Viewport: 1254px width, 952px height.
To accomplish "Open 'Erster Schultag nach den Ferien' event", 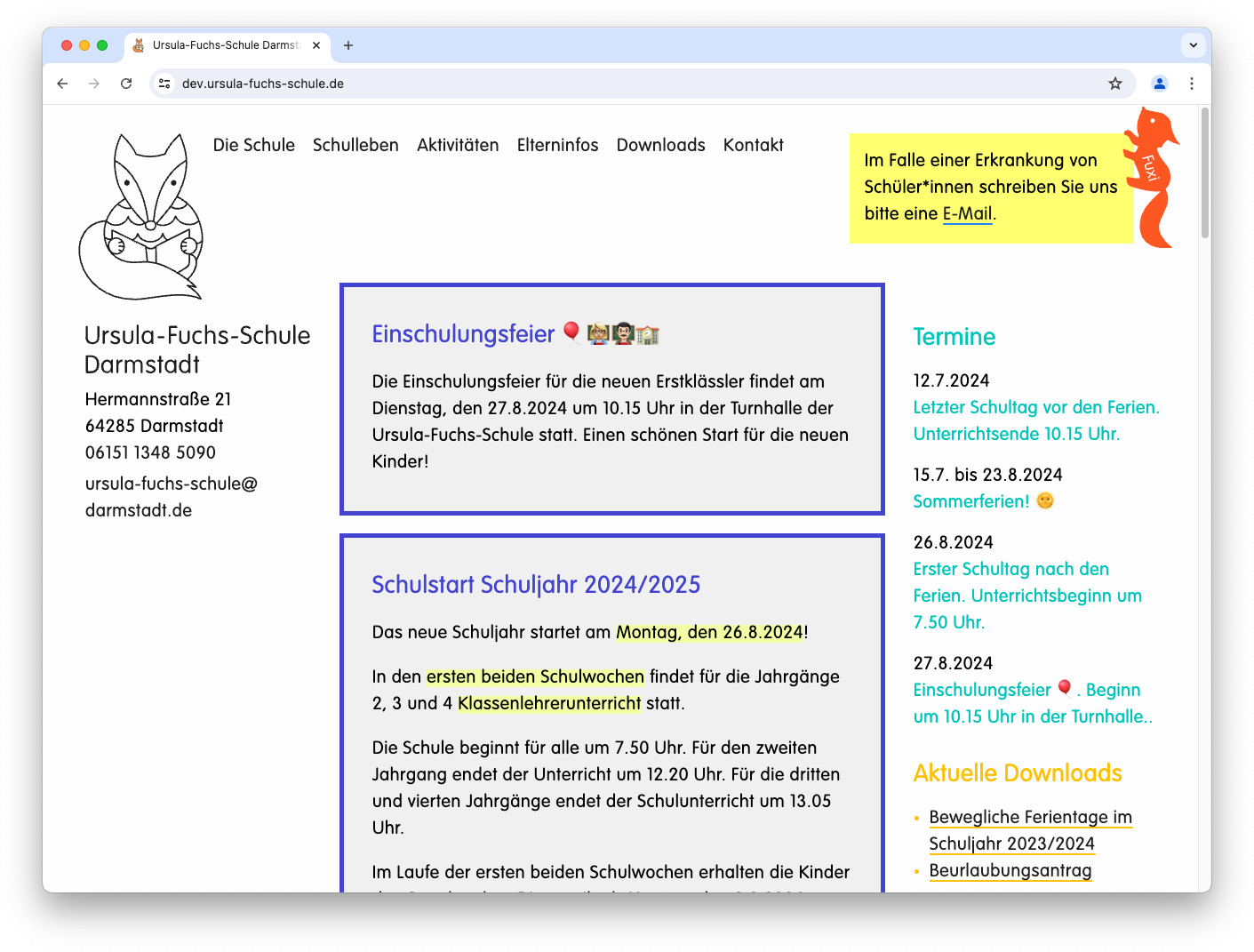I will [x=1027, y=596].
